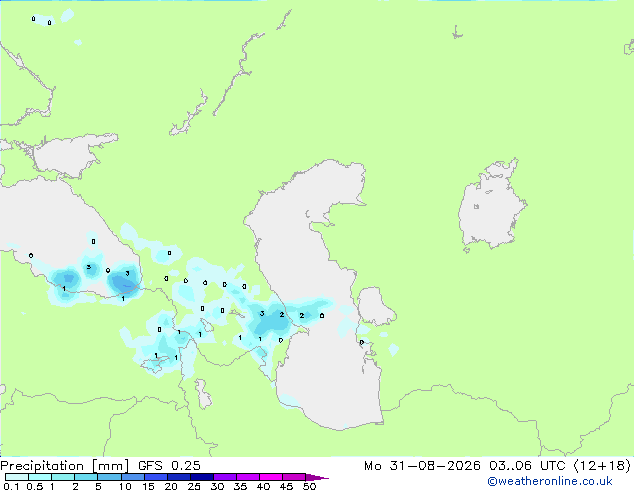The width and height of the screenshot is (634, 490).
Task: Click the Kara-Bogaz-Gol lagoon east of Caspian
Action: click(x=376, y=306)
